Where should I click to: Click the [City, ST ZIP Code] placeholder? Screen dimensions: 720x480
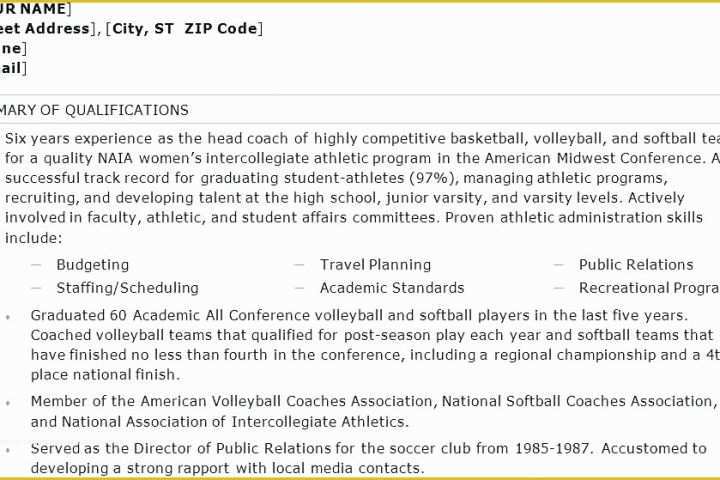tap(184, 29)
